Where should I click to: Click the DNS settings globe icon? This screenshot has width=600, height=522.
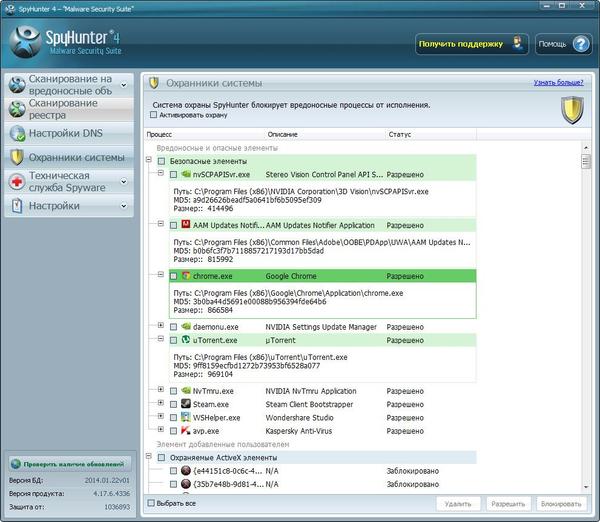(17, 134)
